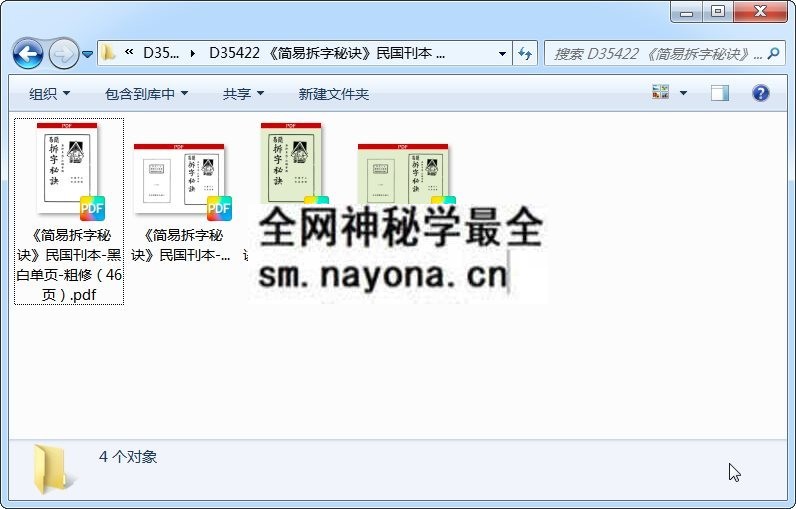Refresh the folder with the refresh button
The image size is (796, 509).
tap(525, 53)
